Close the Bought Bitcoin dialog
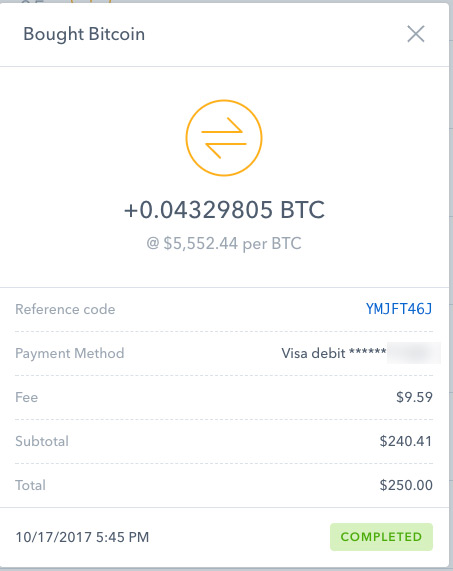 coord(415,34)
